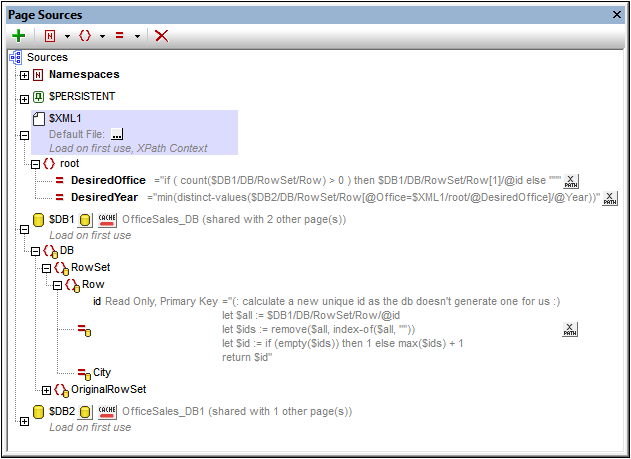Expand the Namespaces node
The height and width of the screenshot is (459, 631).
click(25, 75)
